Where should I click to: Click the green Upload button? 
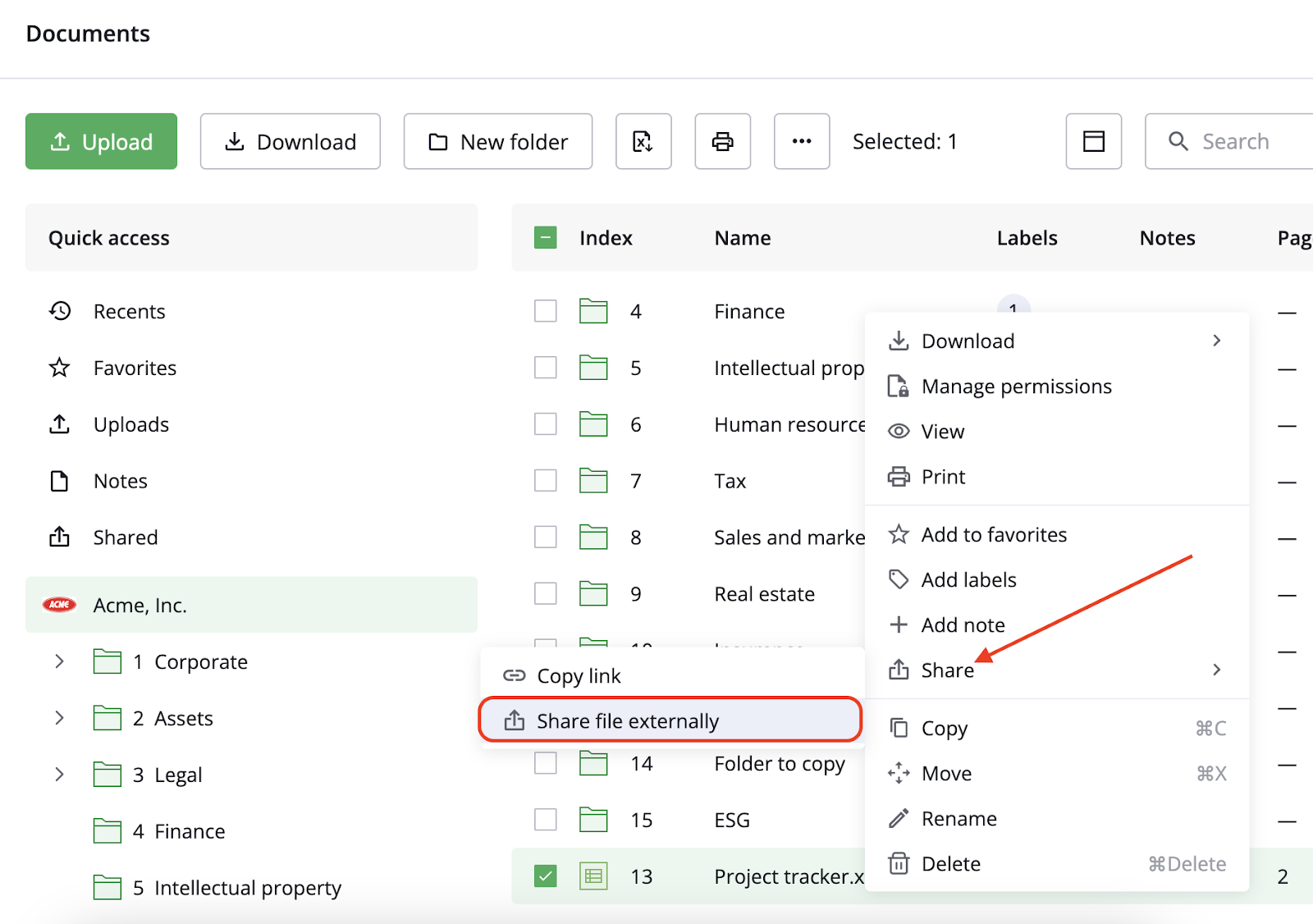[101, 141]
